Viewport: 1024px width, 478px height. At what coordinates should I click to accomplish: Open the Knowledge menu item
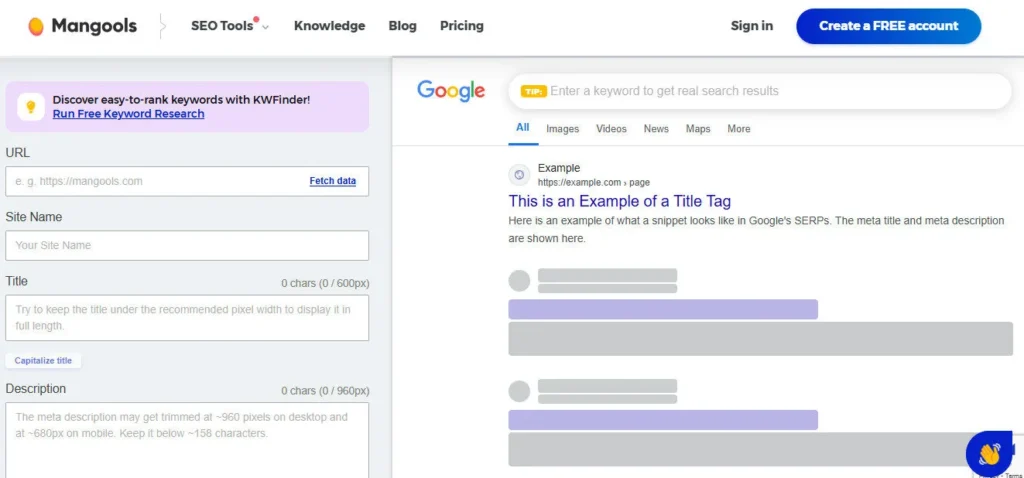tap(329, 26)
